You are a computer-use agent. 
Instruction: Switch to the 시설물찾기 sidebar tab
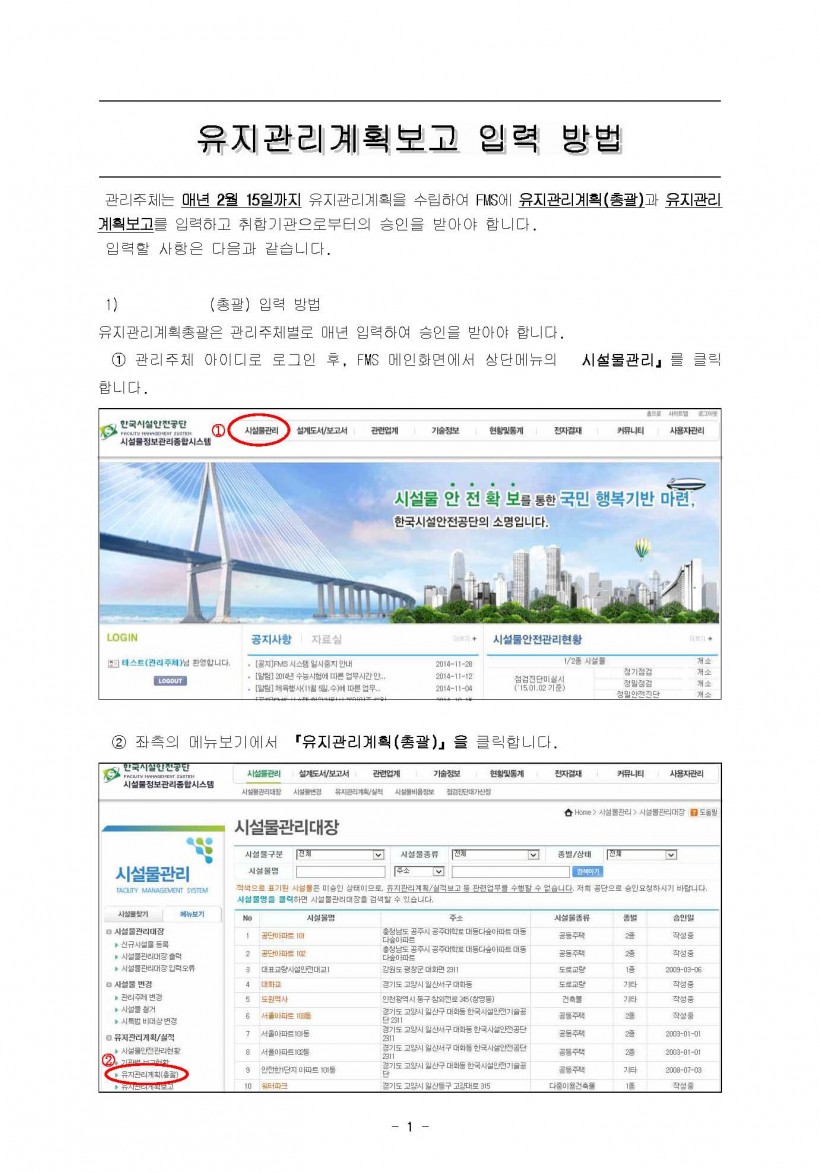click(133, 914)
